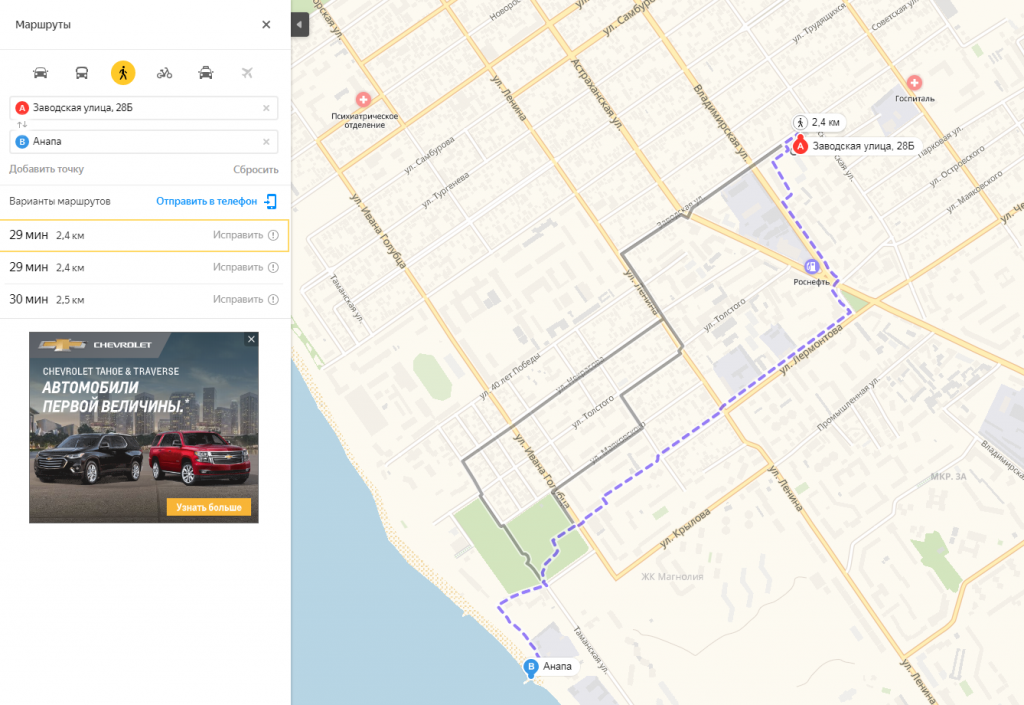Select the airplane route mode

(247, 72)
